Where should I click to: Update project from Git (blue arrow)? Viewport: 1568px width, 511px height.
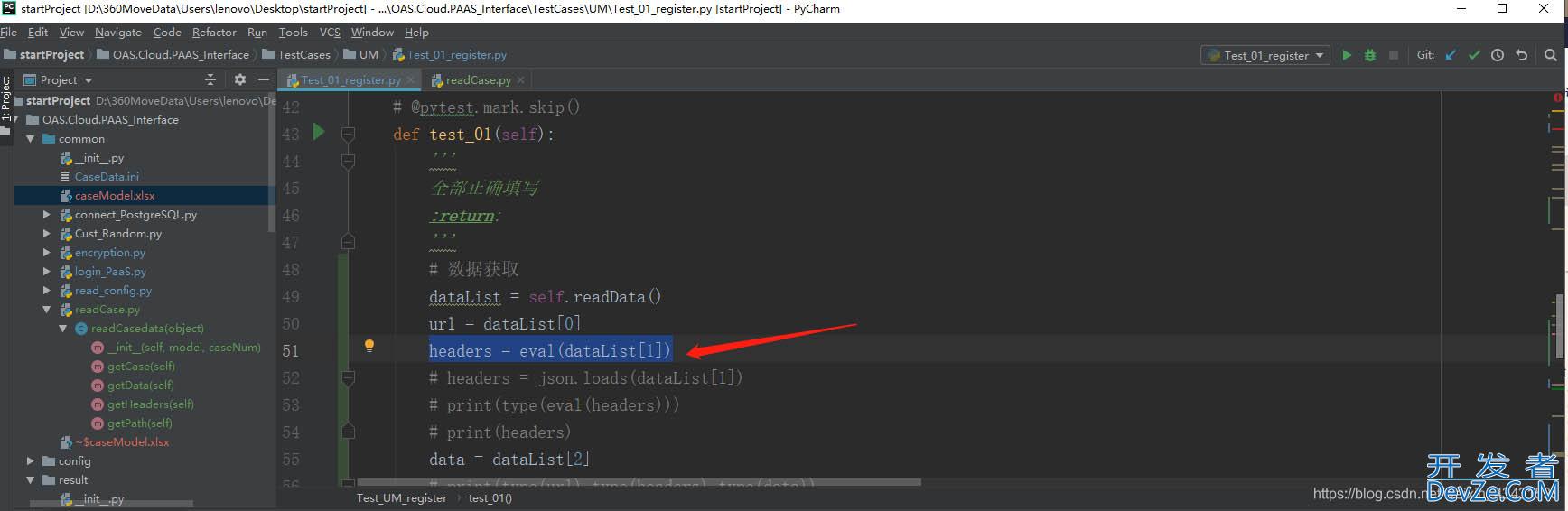1451,55
